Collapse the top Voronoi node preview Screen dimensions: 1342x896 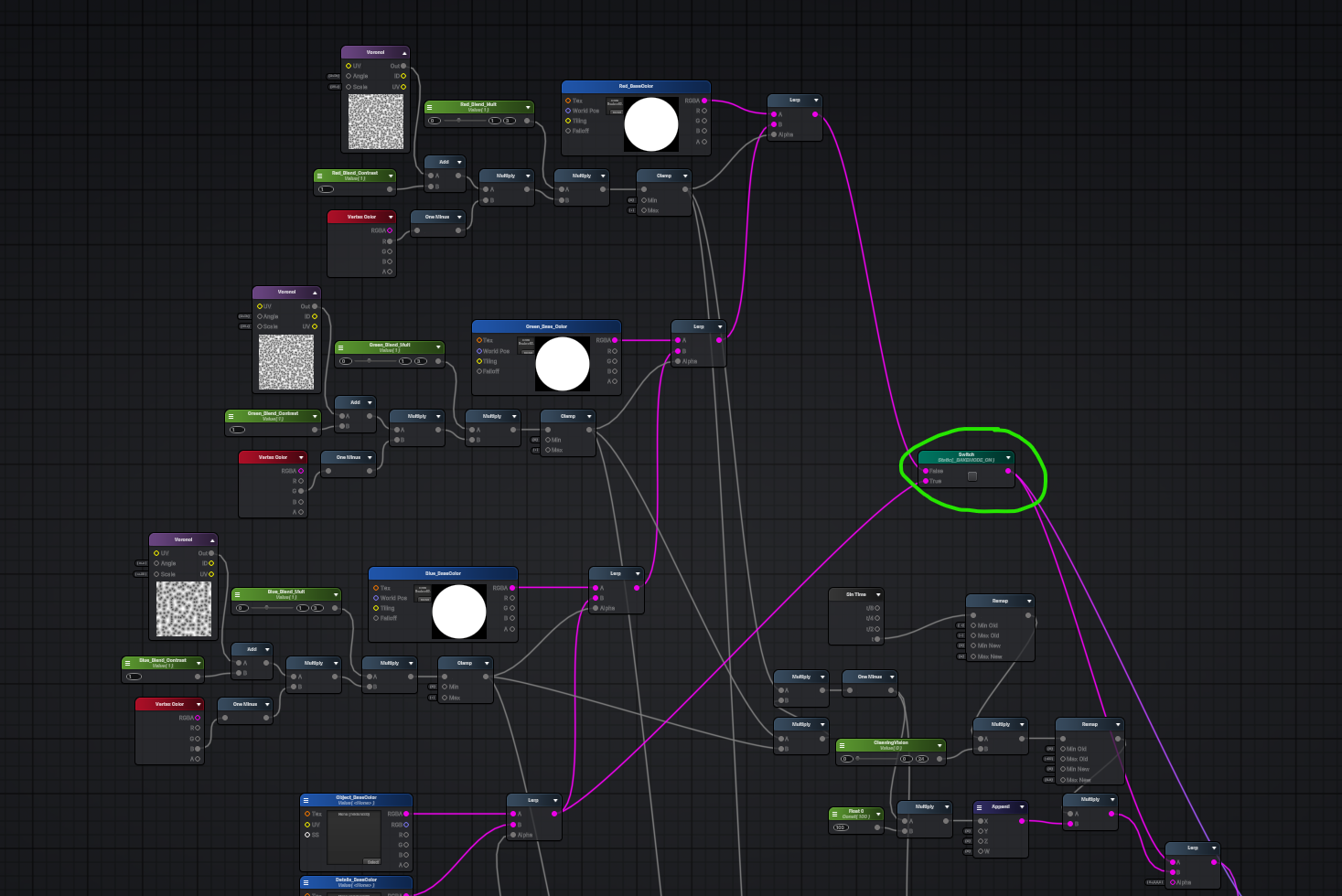point(404,53)
